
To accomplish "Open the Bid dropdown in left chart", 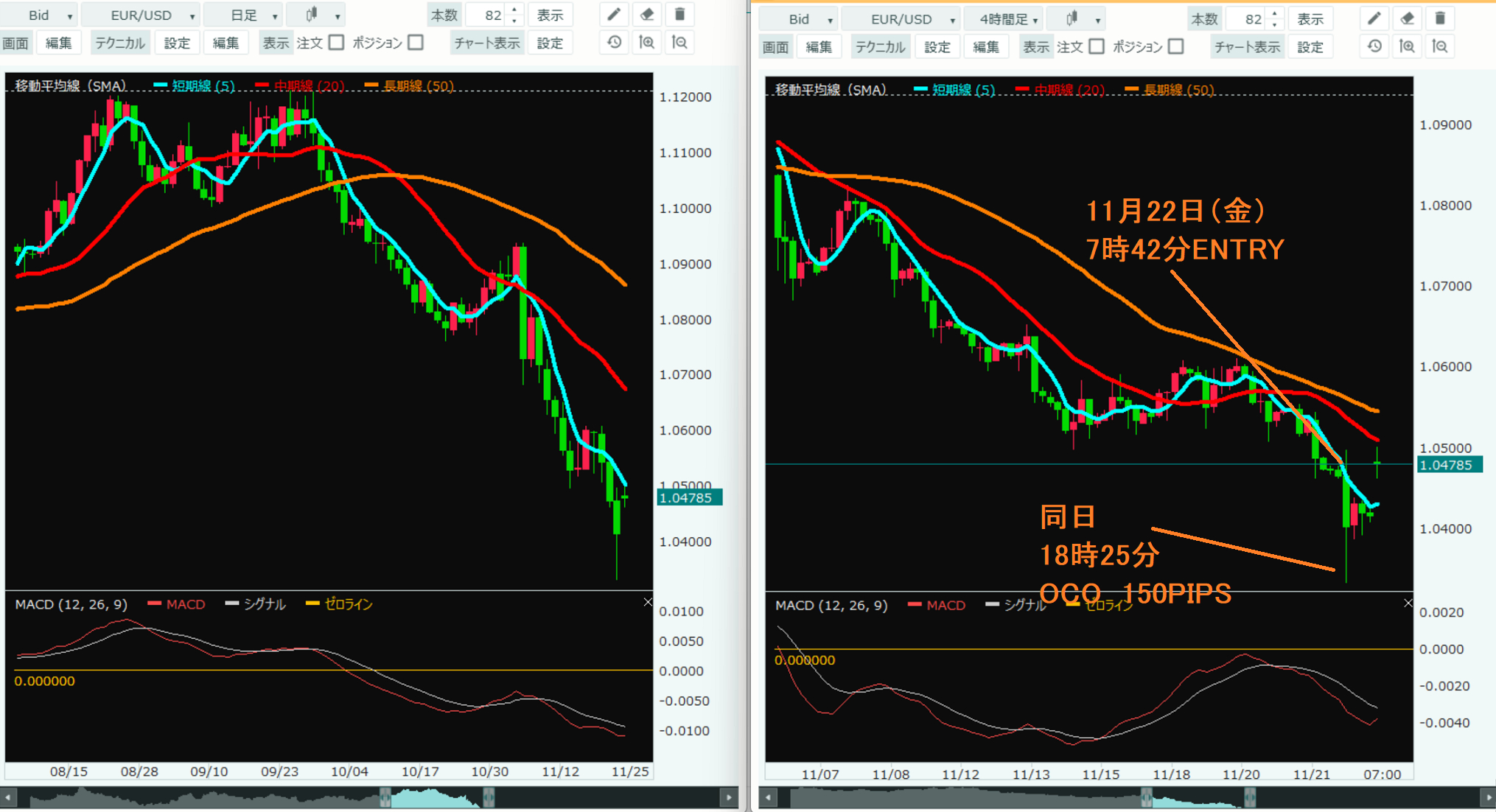I will click(38, 15).
